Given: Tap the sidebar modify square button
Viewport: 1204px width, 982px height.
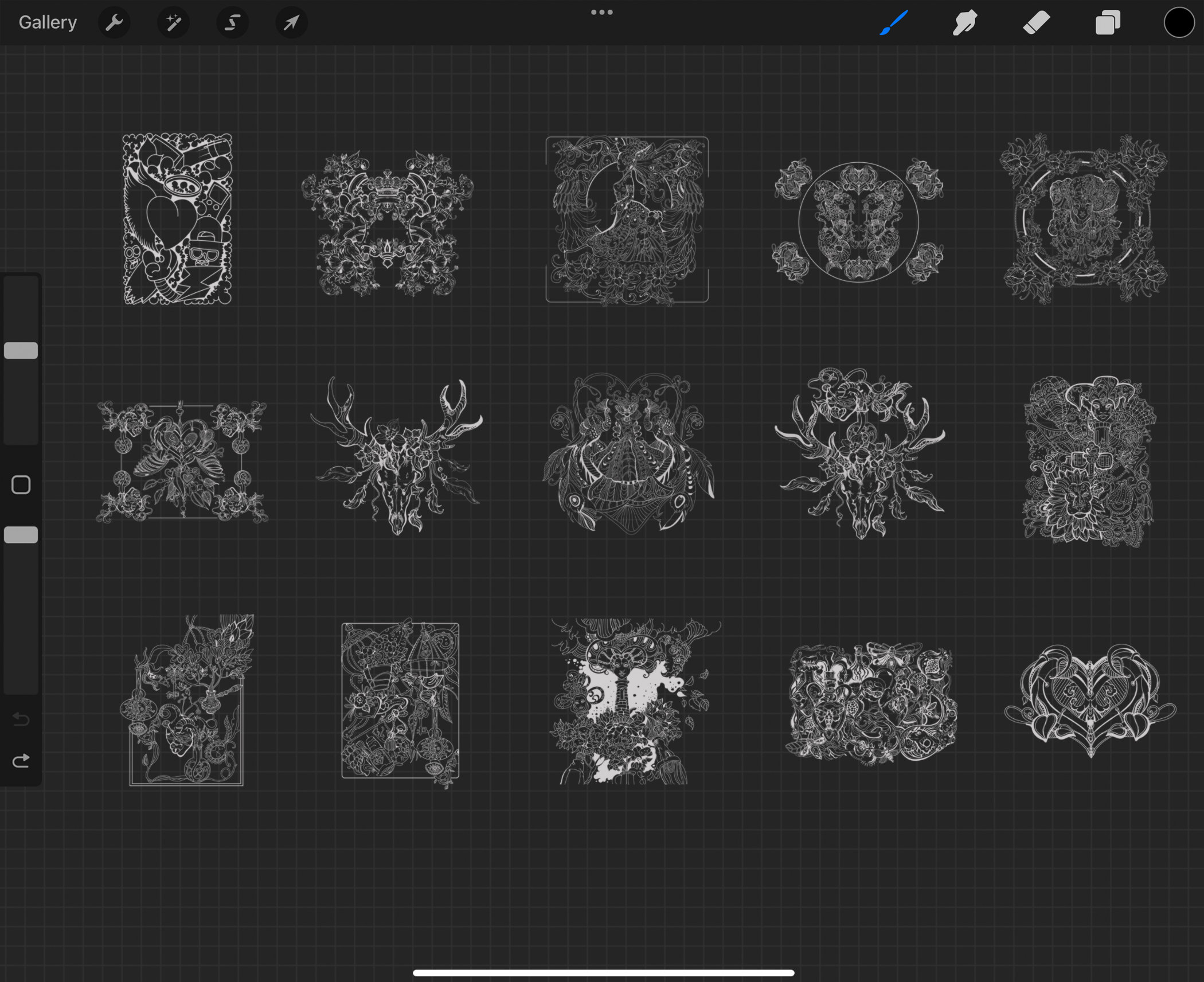Looking at the screenshot, I should (x=21, y=484).
